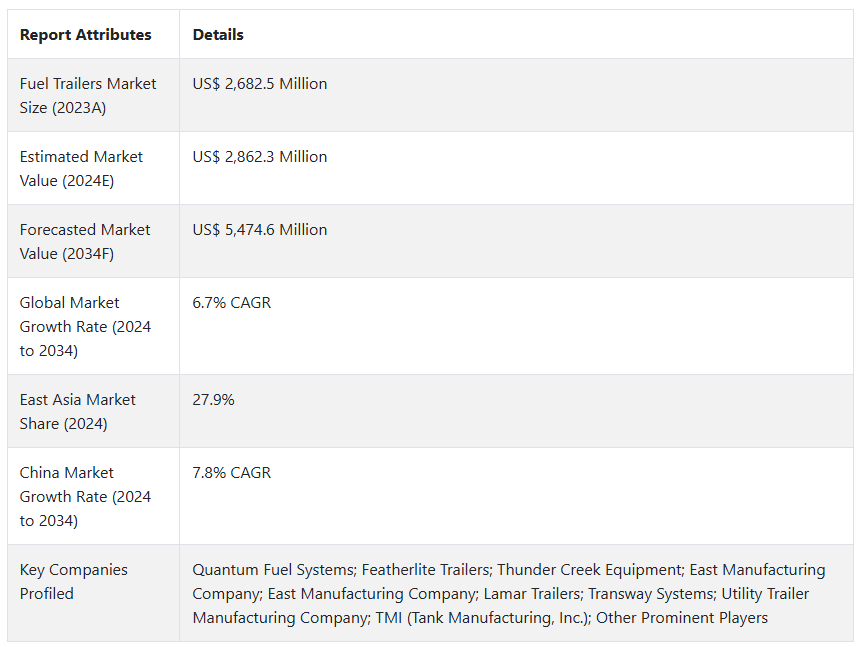Viewport: 862px width, 649px height.
Task: Click the 27.9% market share value
Action: click(x=214, y=400)
